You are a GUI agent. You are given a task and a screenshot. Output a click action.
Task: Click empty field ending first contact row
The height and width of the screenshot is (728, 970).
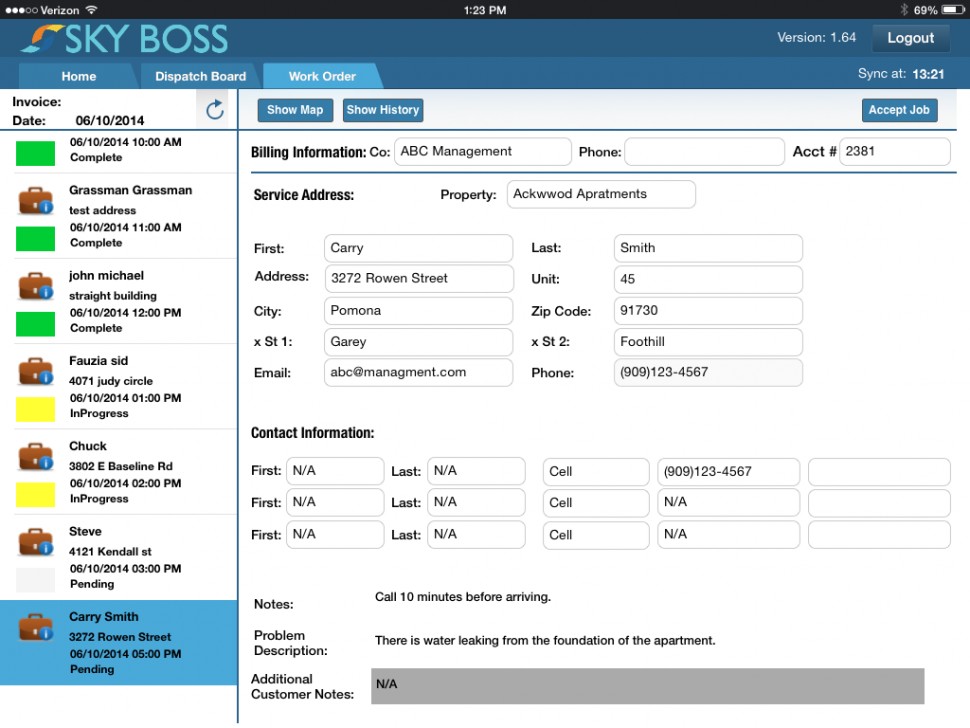879,471
